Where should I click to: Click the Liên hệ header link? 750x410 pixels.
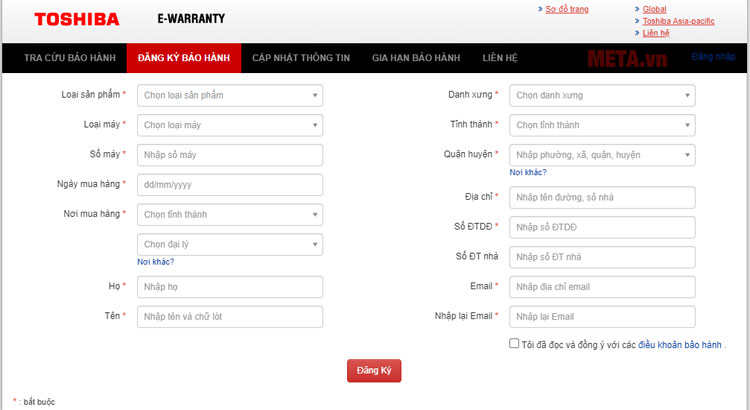click(656, 33)
